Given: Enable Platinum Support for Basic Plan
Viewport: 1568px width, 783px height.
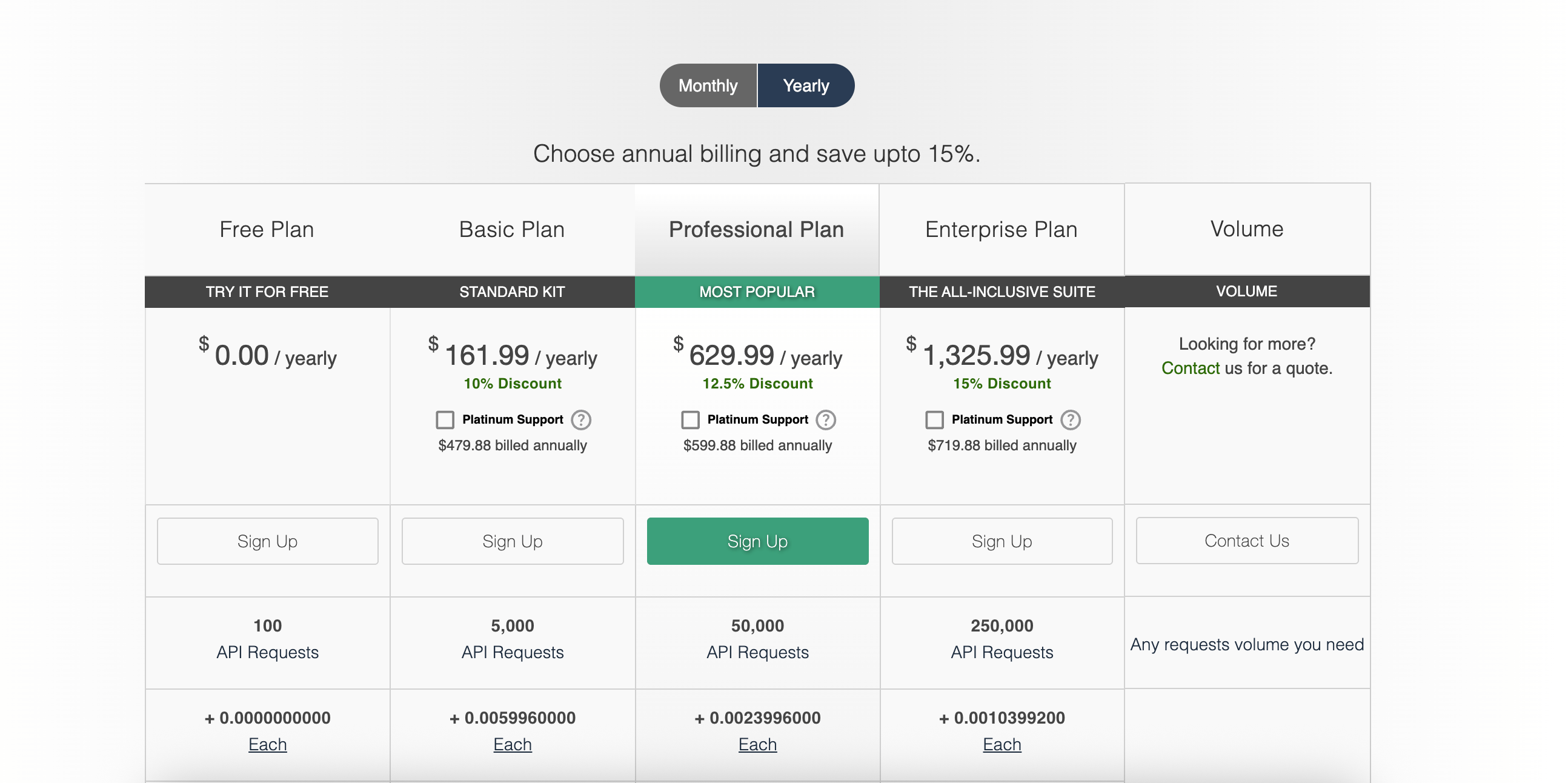Looking at the screenshot, I should coord(445,419).
